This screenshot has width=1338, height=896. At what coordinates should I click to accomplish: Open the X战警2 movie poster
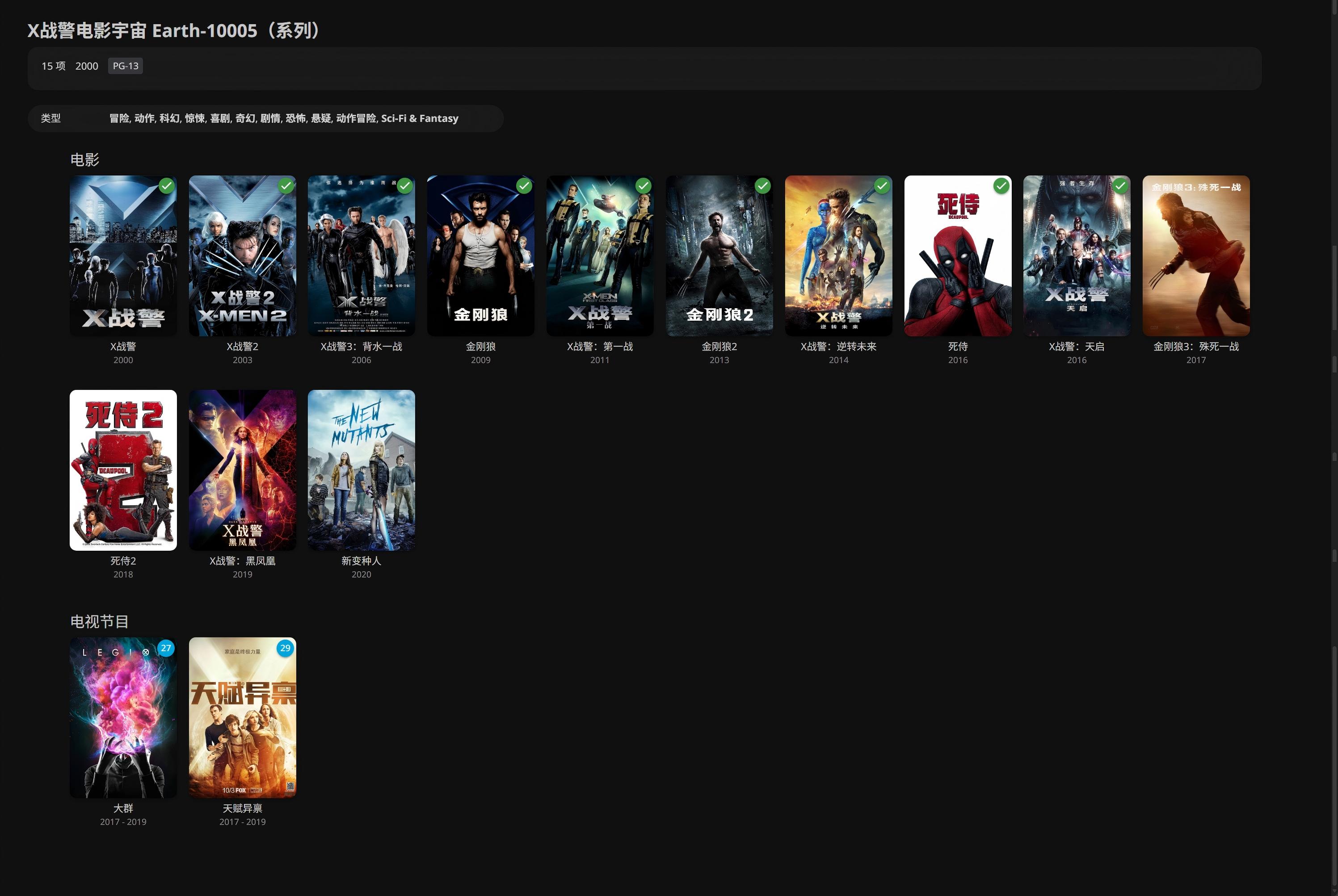click(242, 256)
